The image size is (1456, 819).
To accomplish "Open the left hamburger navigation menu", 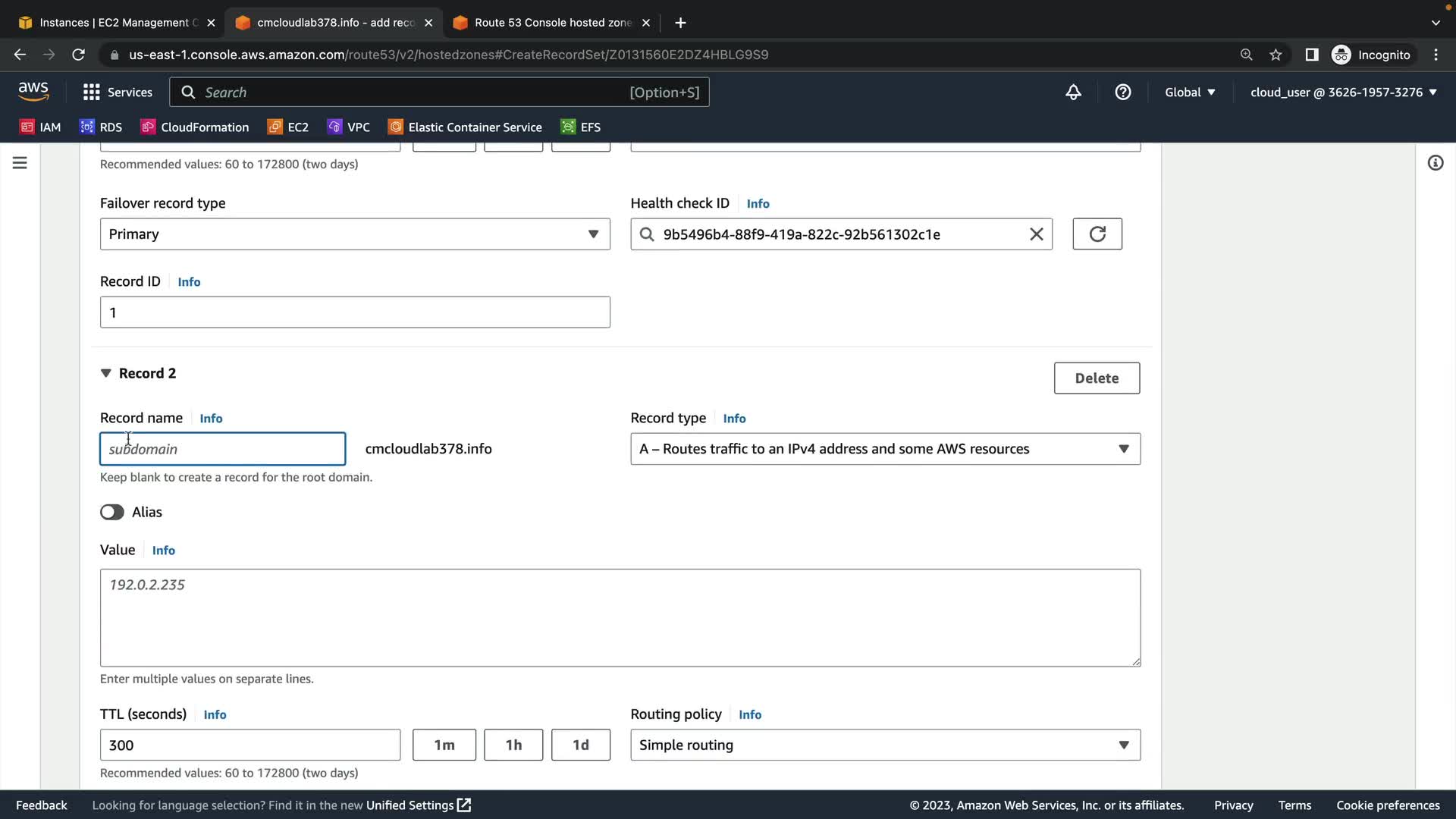I will click(x=20, y=163).
